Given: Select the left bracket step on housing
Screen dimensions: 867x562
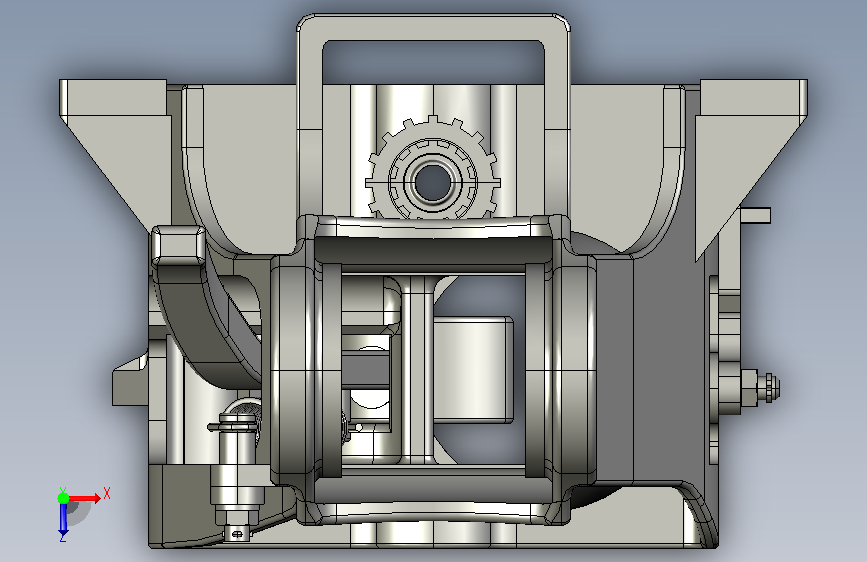Looking at the screenshot, I should pos(130,382).
